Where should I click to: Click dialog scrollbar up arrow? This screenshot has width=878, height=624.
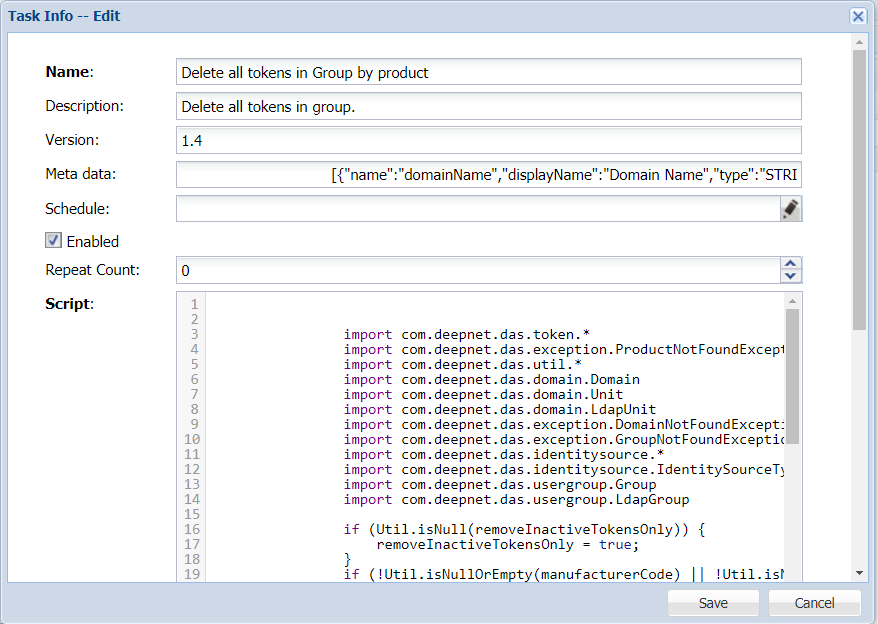pyautogui.click(x=859, y=41)
